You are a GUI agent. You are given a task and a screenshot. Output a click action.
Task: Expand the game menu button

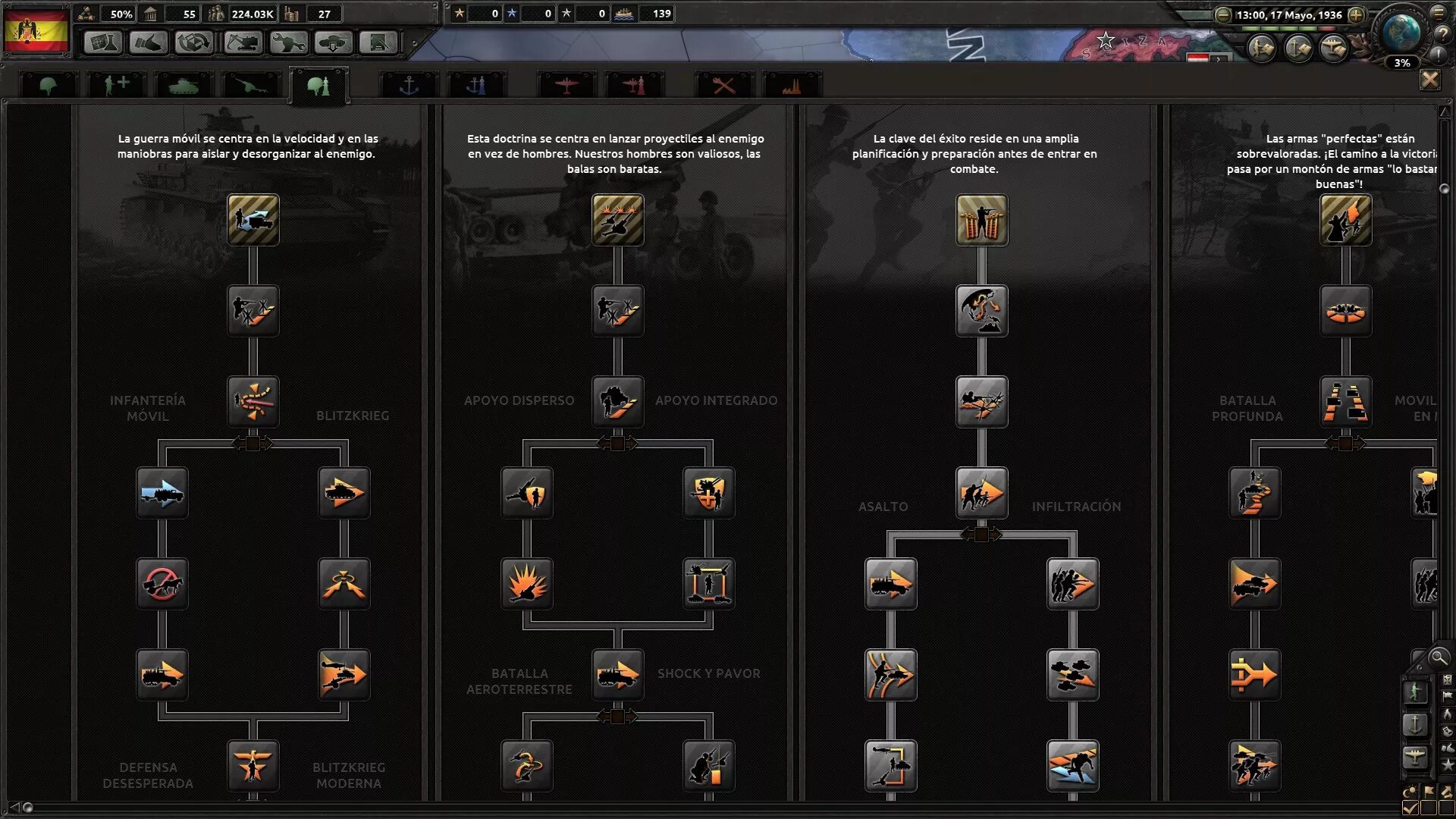pyautogui.click(x=1439, y=13)
